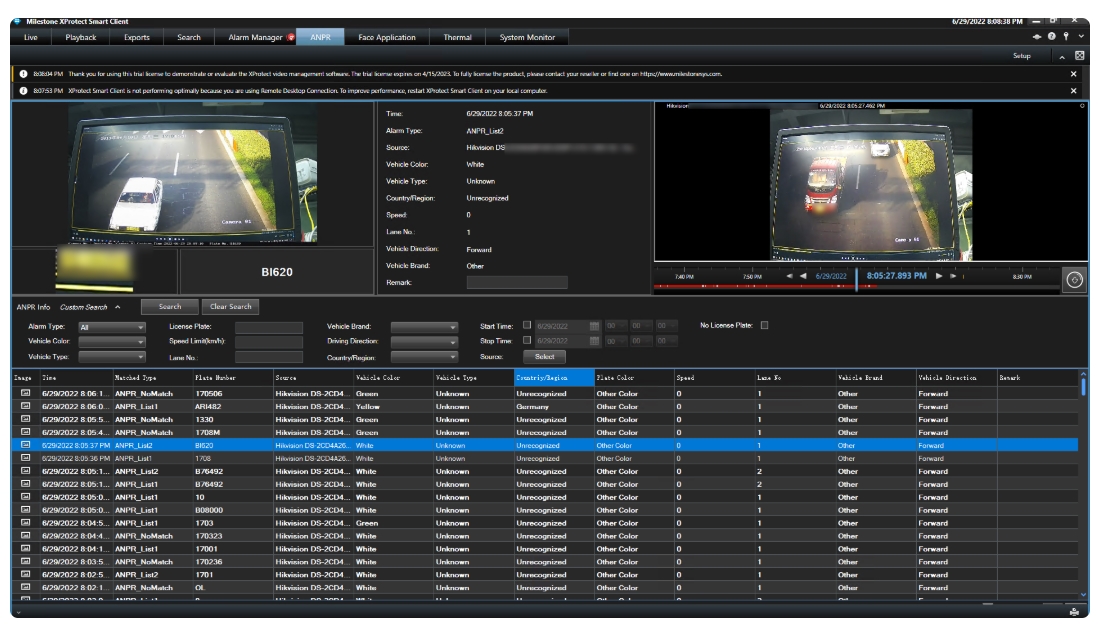Open image icon for the 1708M plate row
Image resolution: width=1100 pixels, height=635 pixels.
tap(25, 432)
